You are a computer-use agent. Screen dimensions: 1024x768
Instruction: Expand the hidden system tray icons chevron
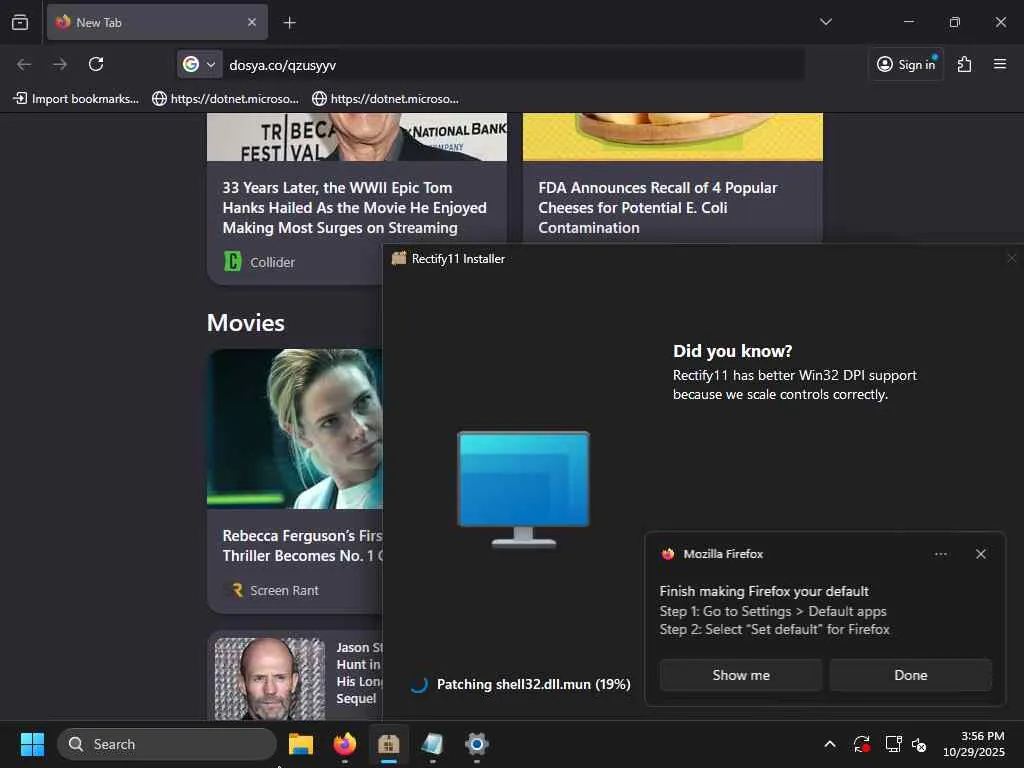829,744
